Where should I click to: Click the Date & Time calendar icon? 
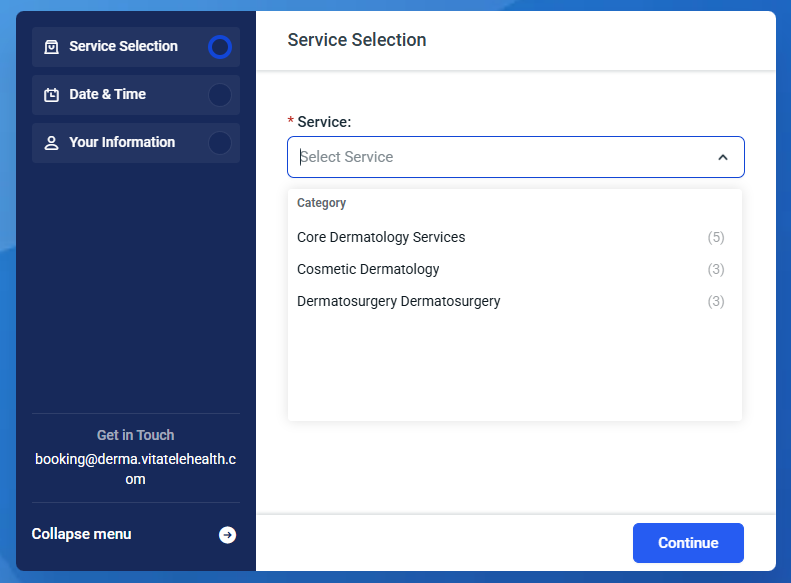51,95
